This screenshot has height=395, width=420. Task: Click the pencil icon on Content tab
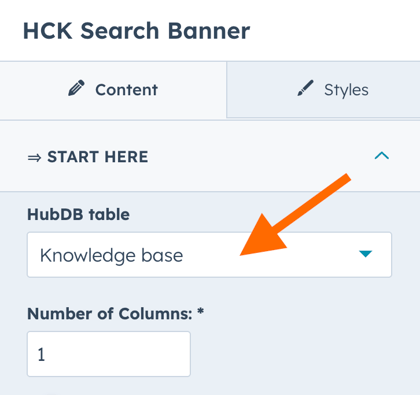click(x=76, y=89)
